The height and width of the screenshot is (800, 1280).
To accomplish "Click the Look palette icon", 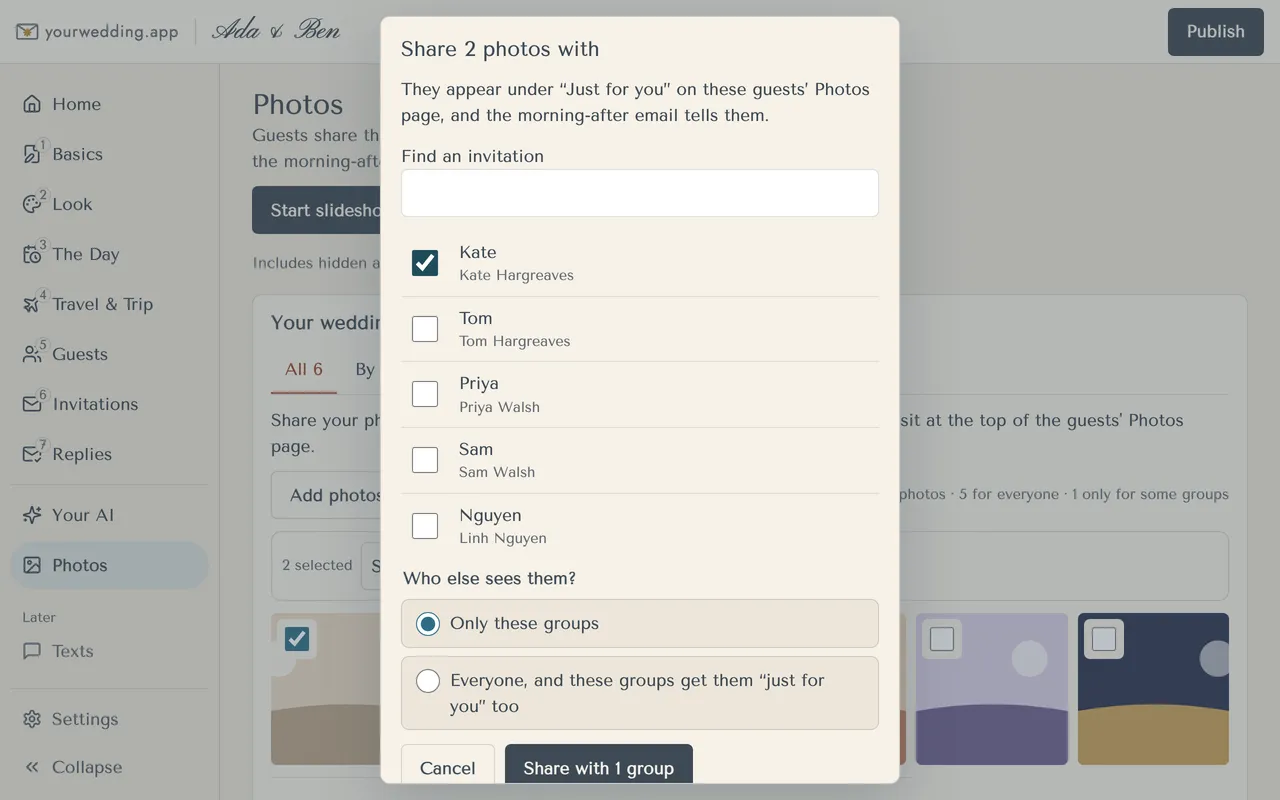I will 32,204.
